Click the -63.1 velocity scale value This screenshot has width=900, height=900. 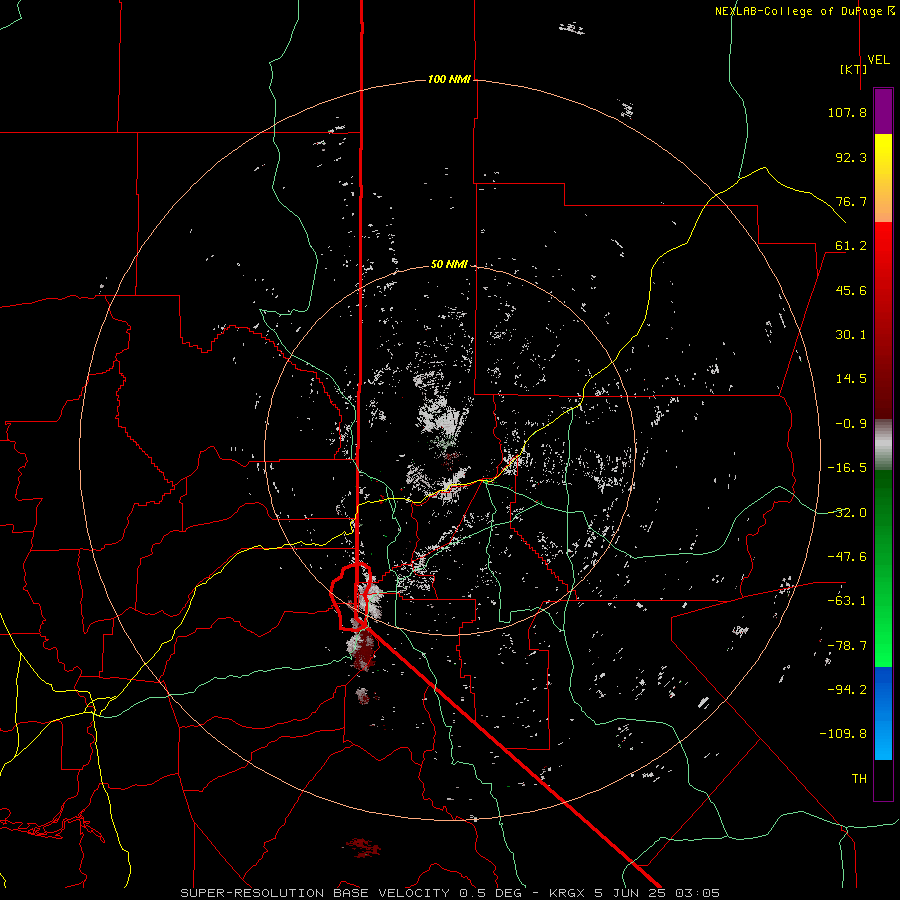[847, 601]
